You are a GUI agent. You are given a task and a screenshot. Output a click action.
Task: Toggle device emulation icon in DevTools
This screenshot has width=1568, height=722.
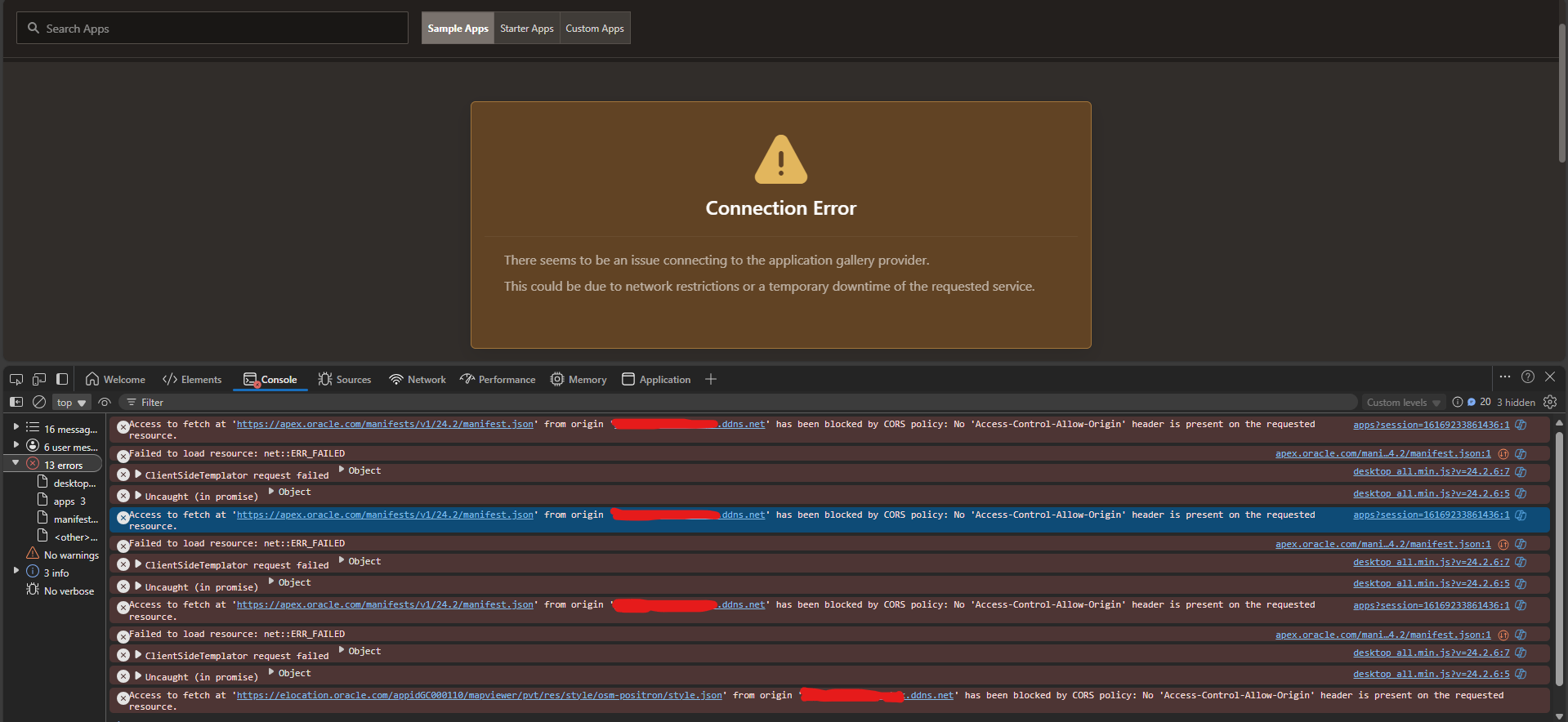(39, 379)
